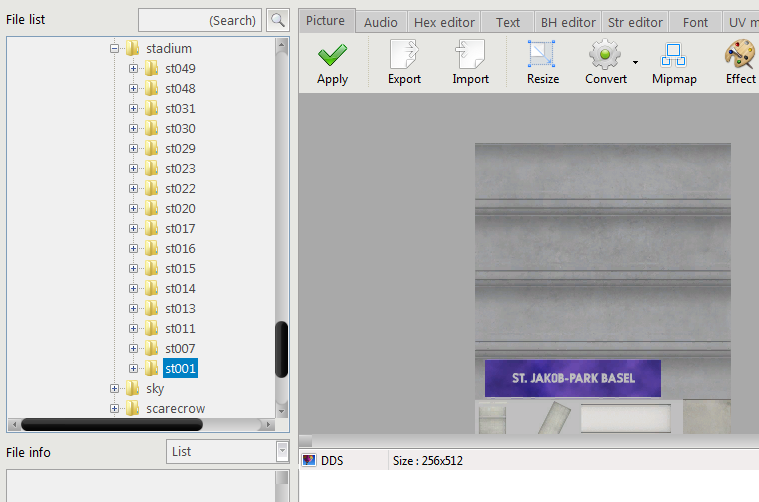Click the stadium texture preview image
This screenshot has height=502, width=759.
coord(603,288)
